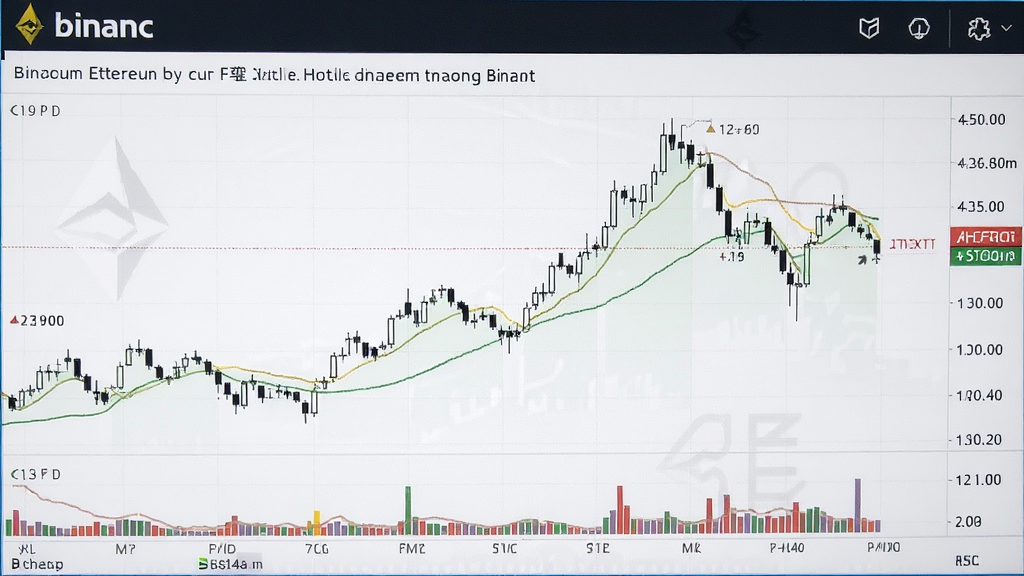Click the red AHFFROT price tag

[x=985, y=236]
